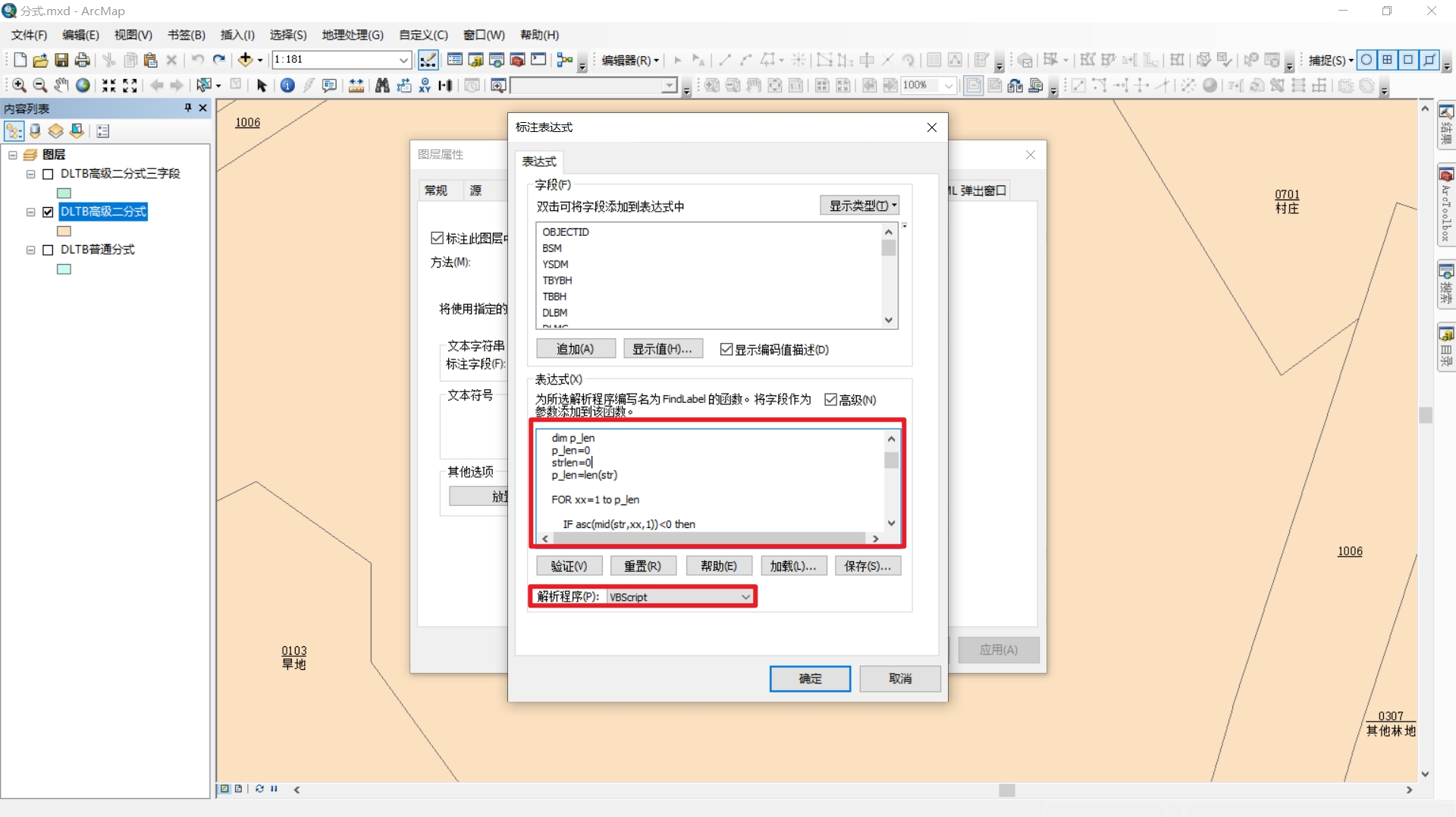
Task: Click the Fixed Zoom Out icon
Action: click(130, 86)
